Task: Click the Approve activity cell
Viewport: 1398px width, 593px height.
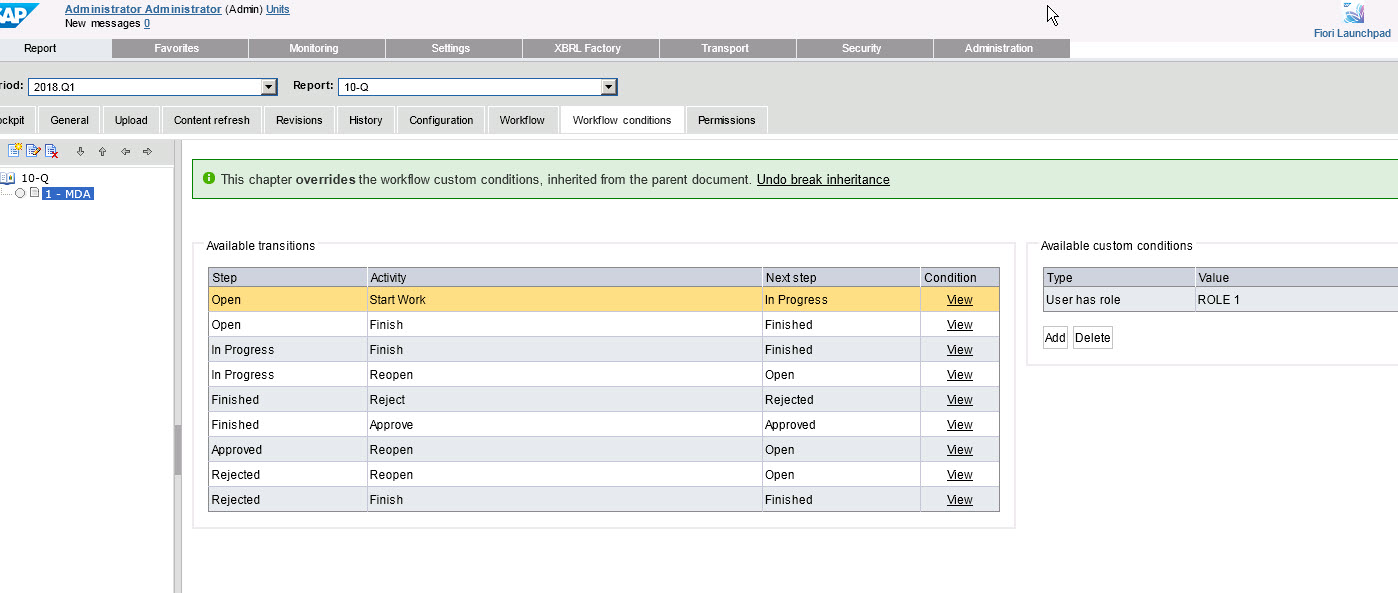Action: pos(565,425)
